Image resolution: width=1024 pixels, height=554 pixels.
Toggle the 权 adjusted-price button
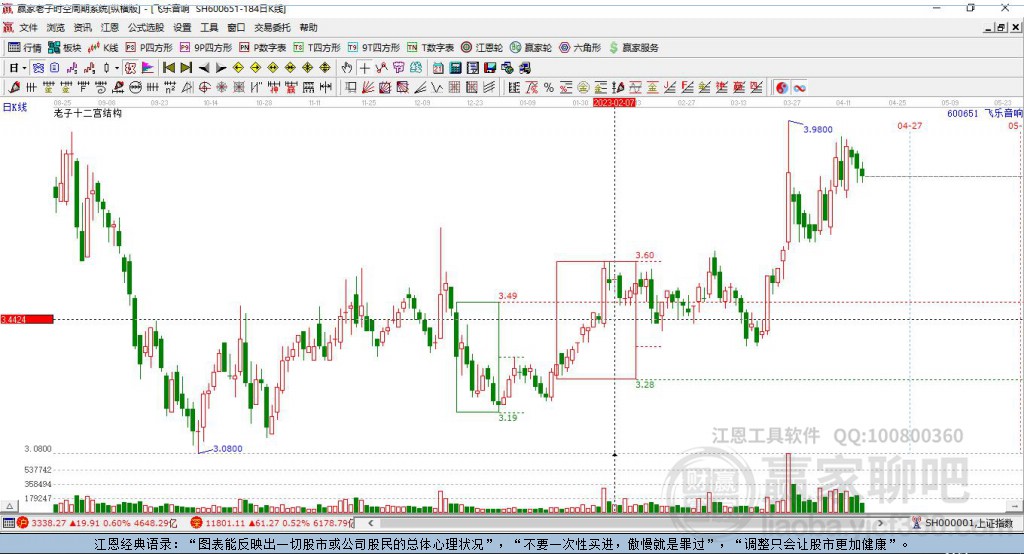[x=131, y=68]
